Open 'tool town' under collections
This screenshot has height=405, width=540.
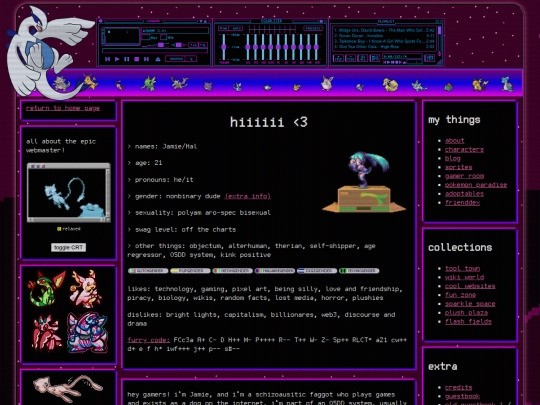(462, 268)
